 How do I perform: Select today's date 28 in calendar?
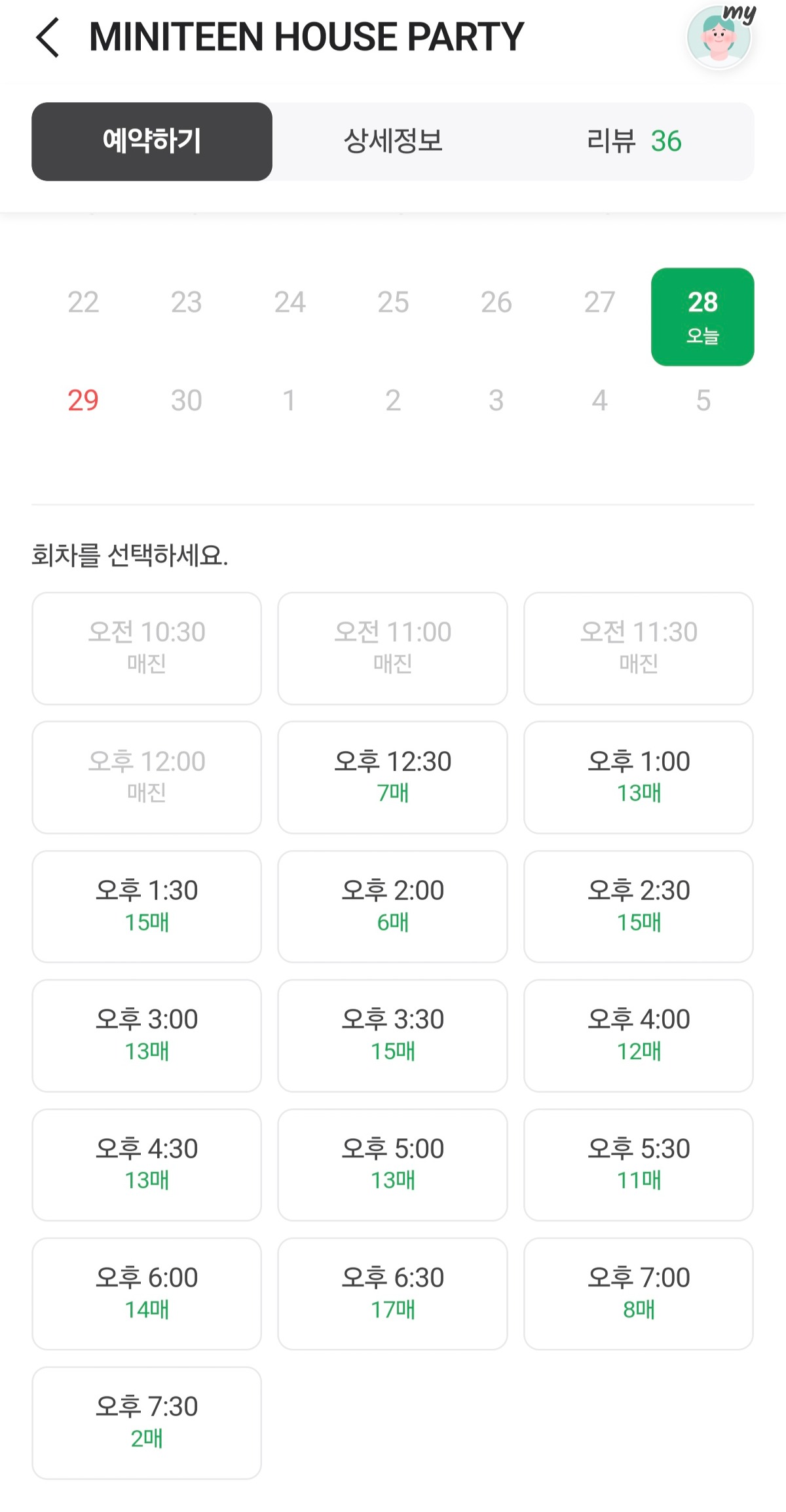coord(702,317)
